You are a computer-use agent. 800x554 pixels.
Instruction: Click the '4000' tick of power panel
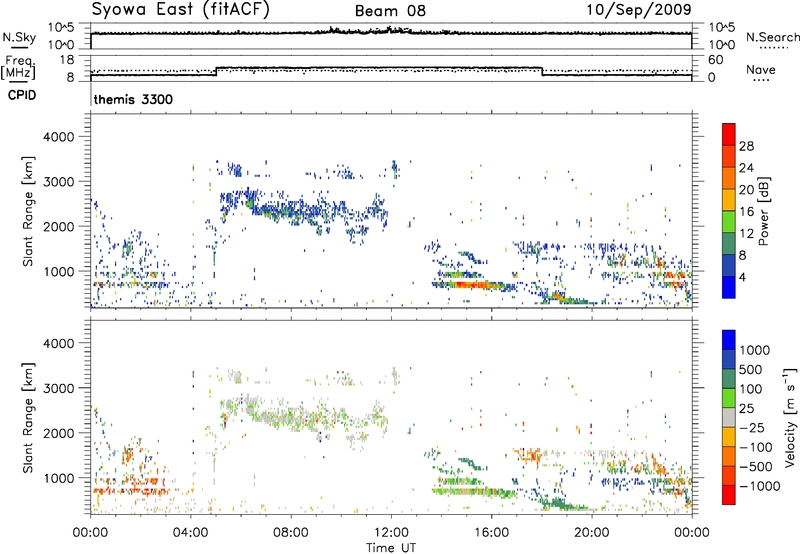tap(58, 137)
